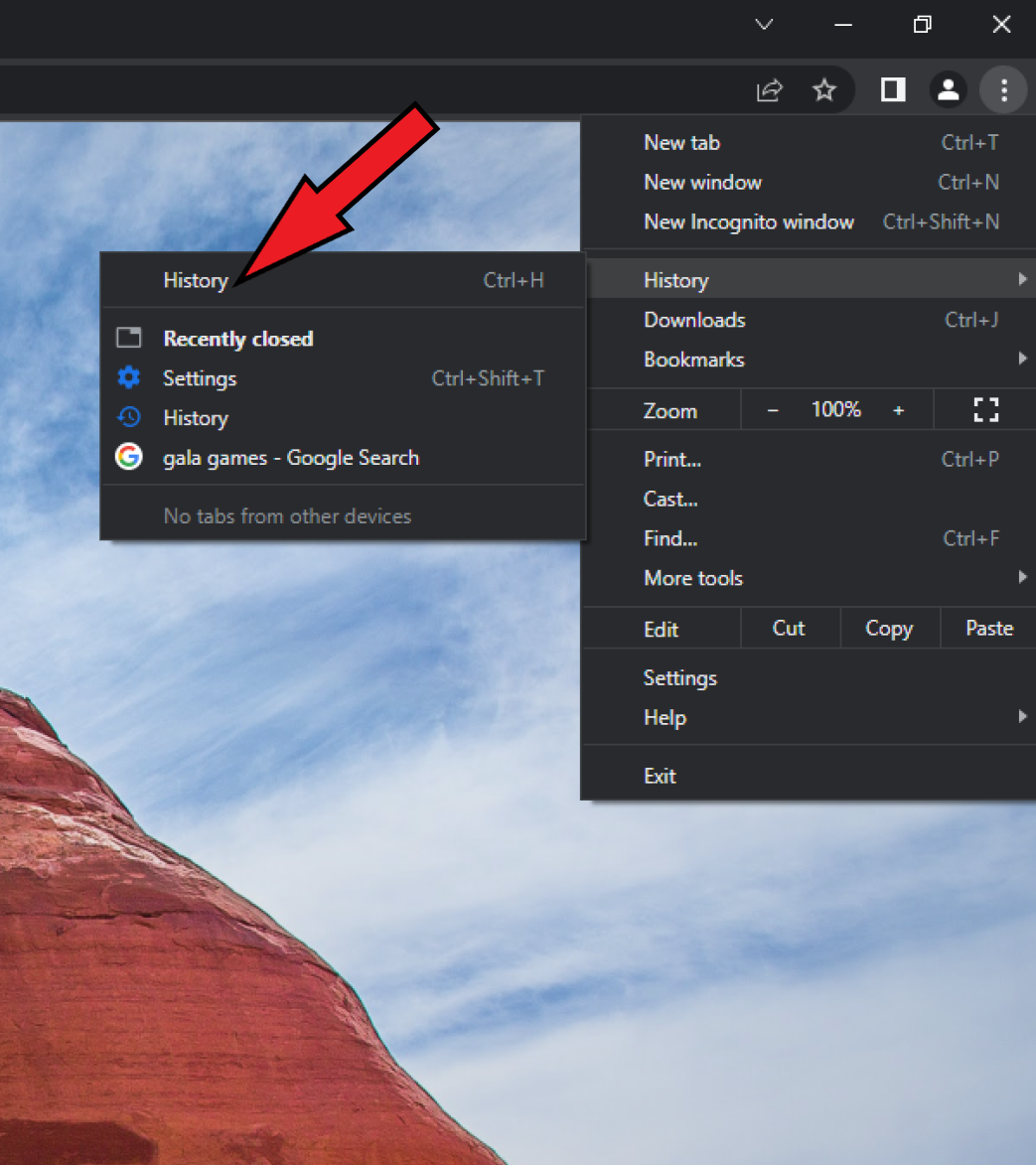Minimize the browser window
This screenshot has height=1165, width=1036.
point(843,25)
